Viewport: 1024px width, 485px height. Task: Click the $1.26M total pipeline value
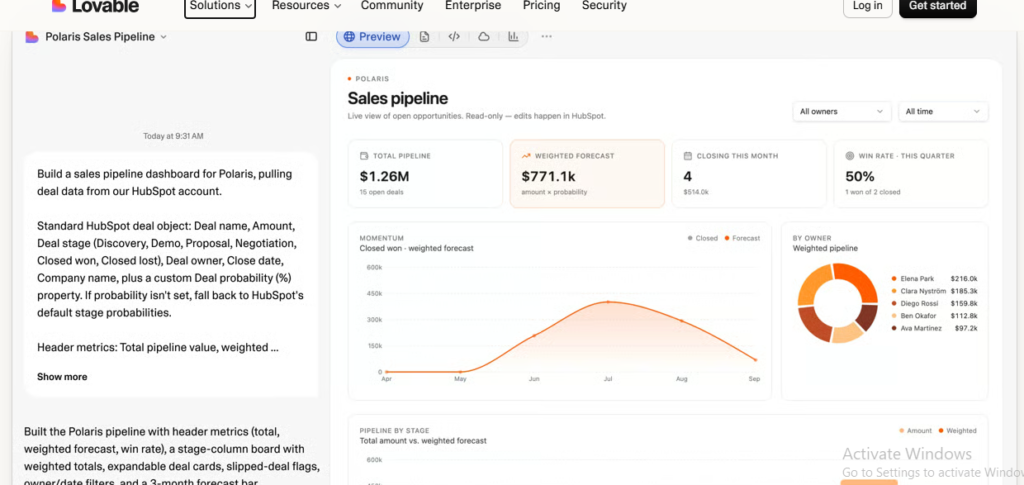(385, 176)
